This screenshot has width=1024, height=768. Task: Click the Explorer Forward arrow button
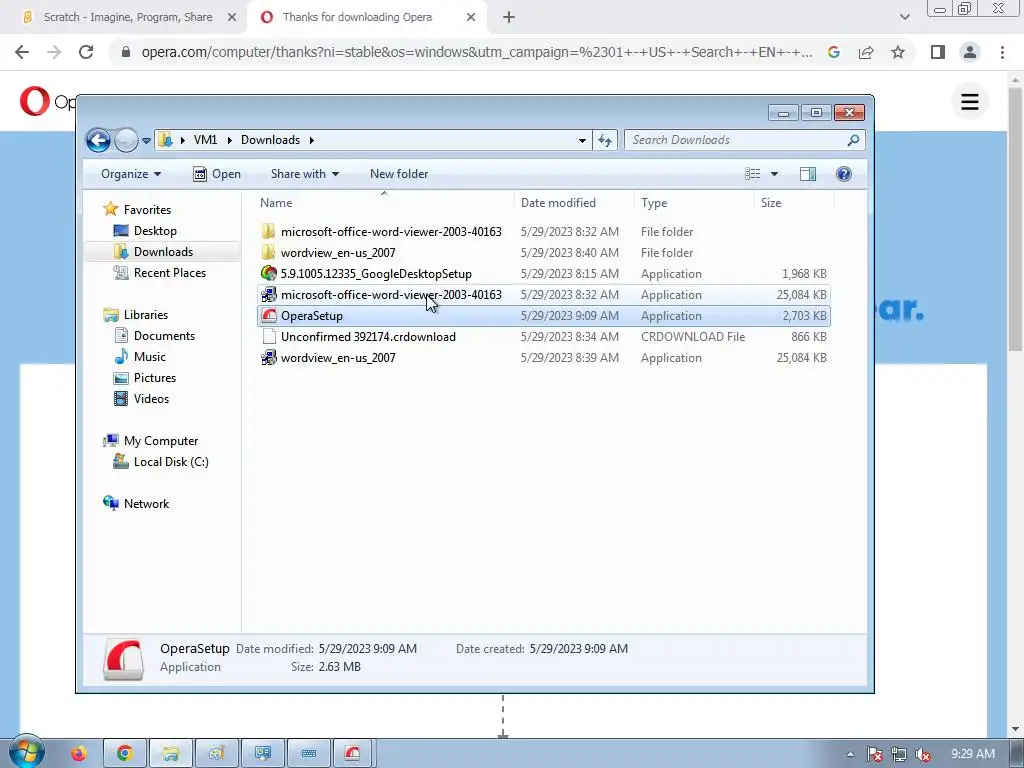(125, 140)
